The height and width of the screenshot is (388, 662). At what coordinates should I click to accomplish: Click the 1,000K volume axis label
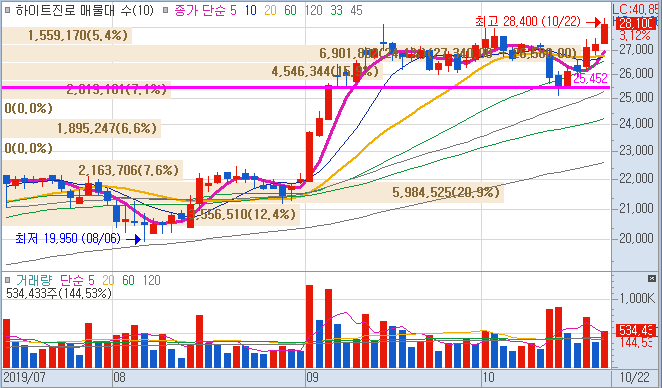click(x=637, y=298)
